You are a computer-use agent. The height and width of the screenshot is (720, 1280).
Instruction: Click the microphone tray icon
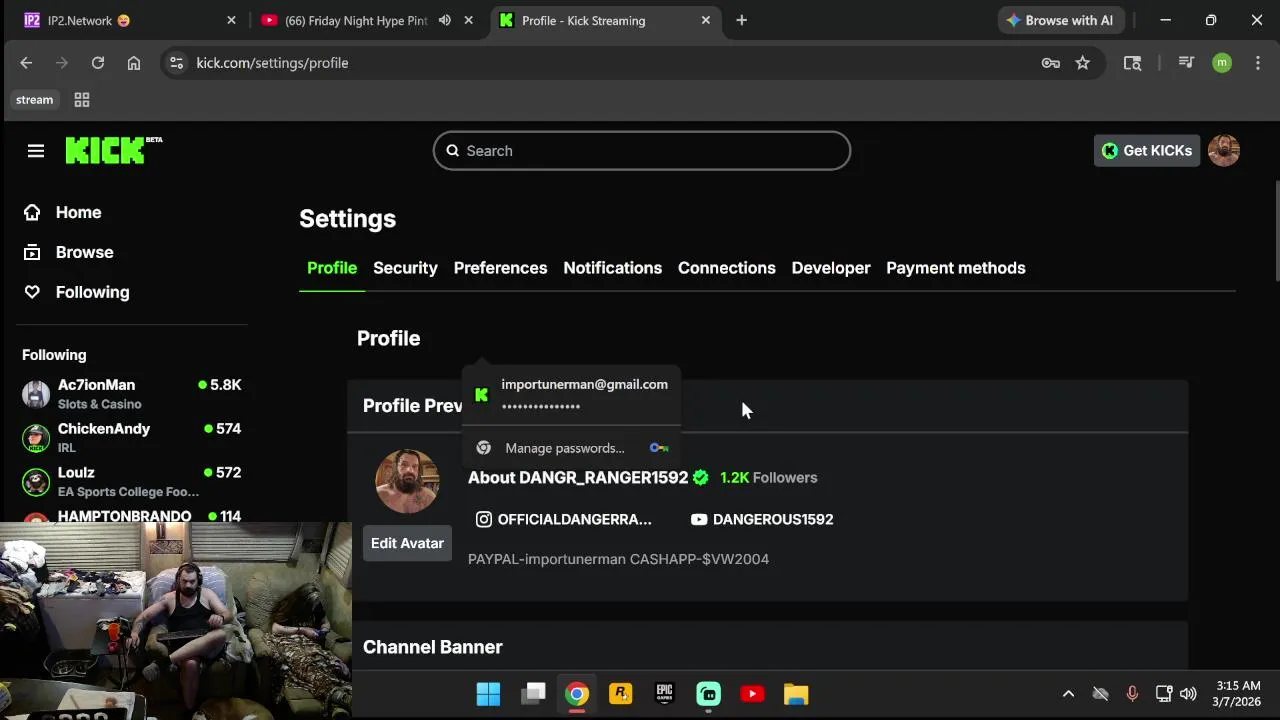[1132, 694]
